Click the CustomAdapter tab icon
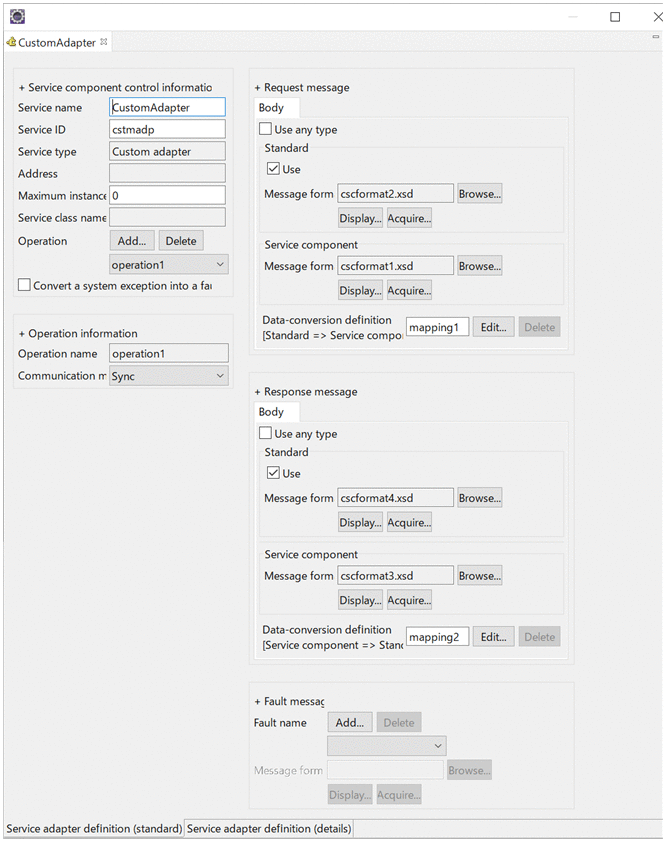 [x=11, y=42]
